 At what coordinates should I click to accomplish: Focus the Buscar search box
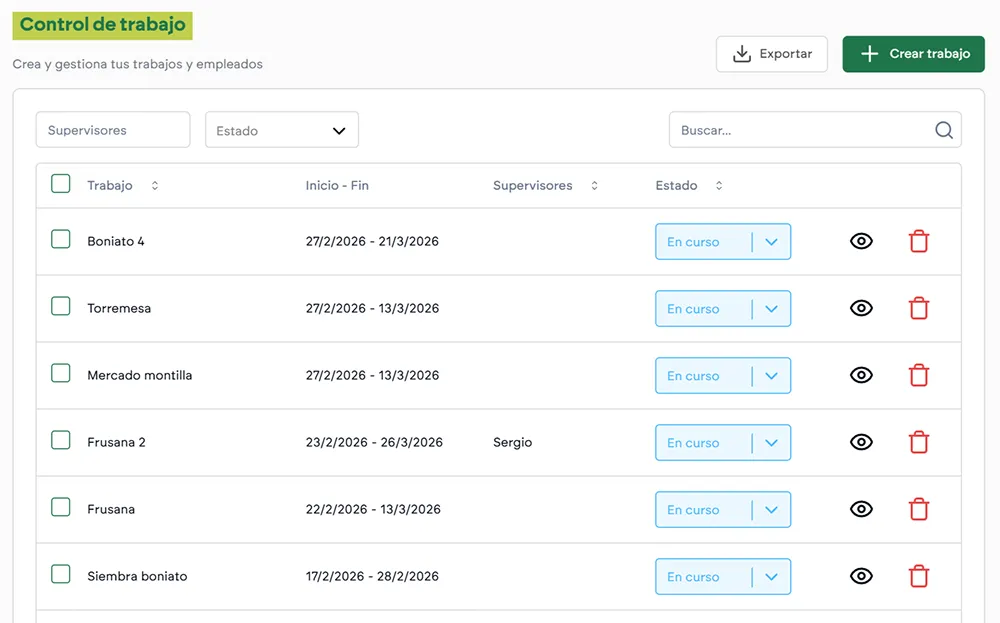800,130
